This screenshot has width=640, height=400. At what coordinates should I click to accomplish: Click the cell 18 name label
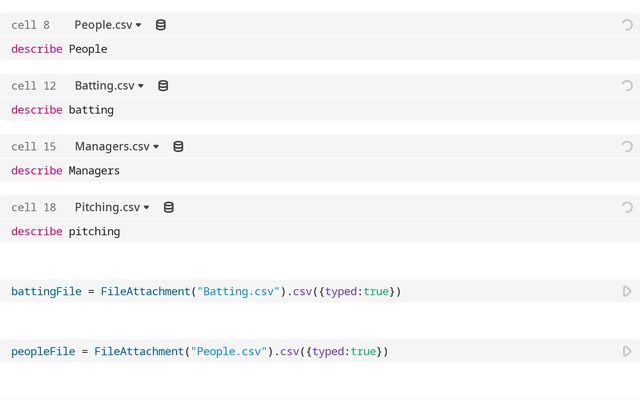tap(33, 208)
